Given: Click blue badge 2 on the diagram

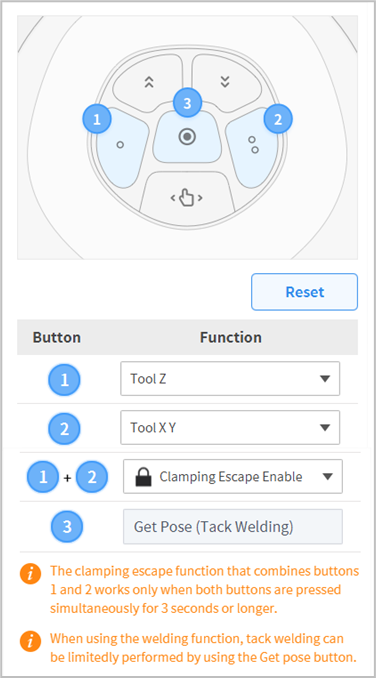Looking at the screenshot, I should pyautogui.click(x=278, y=118).
